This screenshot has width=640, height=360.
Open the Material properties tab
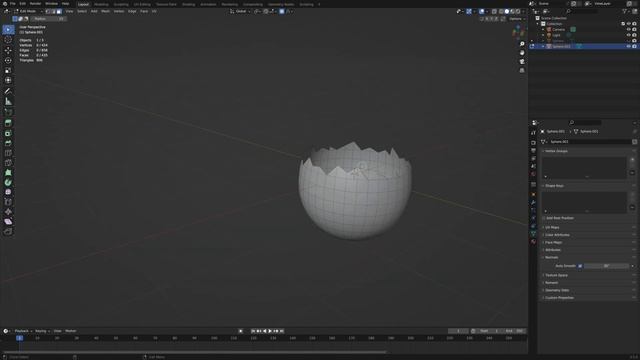[x=533, y=242]
